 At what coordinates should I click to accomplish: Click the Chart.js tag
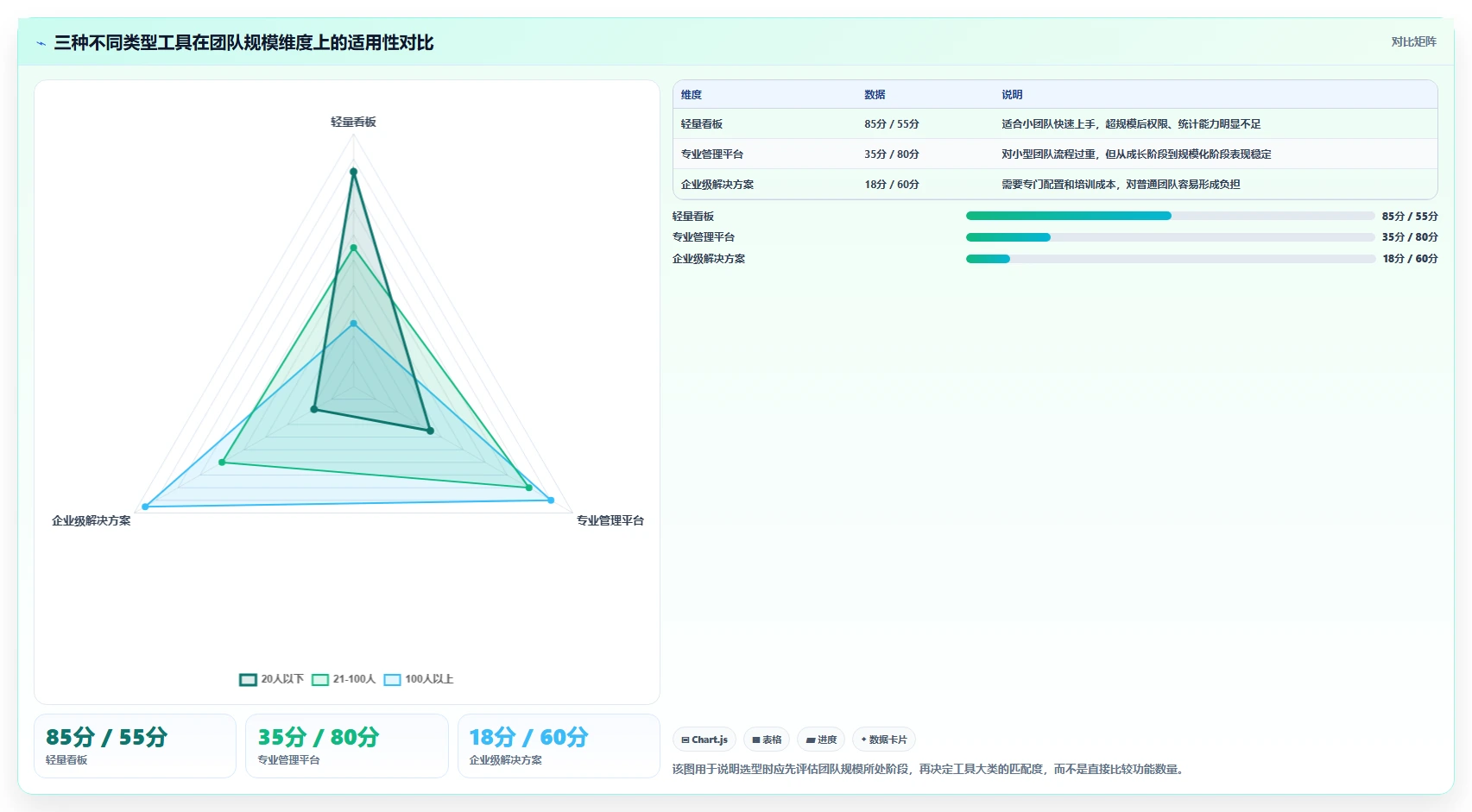[704, 740]
